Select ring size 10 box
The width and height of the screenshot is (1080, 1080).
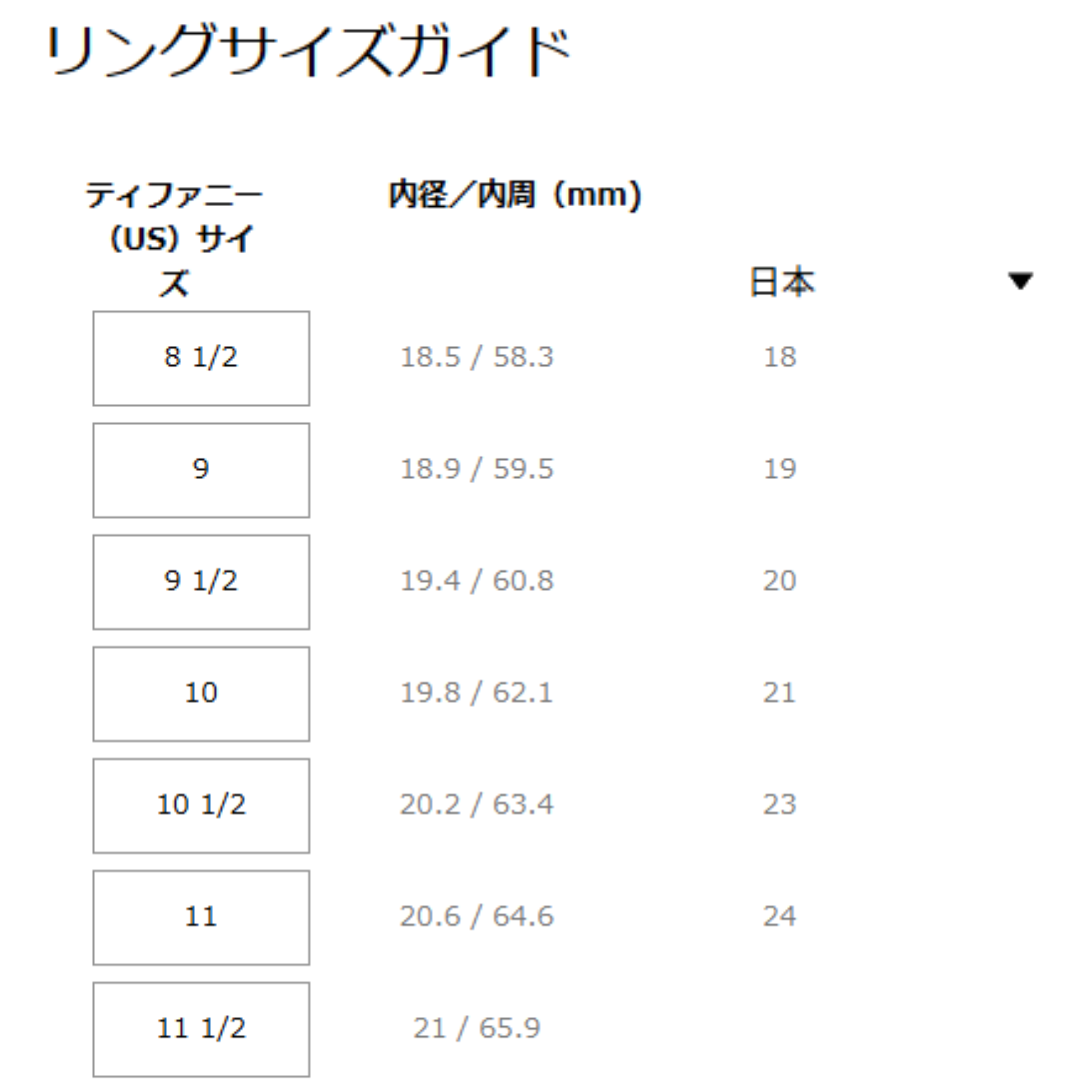pyautogui.click(x=201, y=694)
